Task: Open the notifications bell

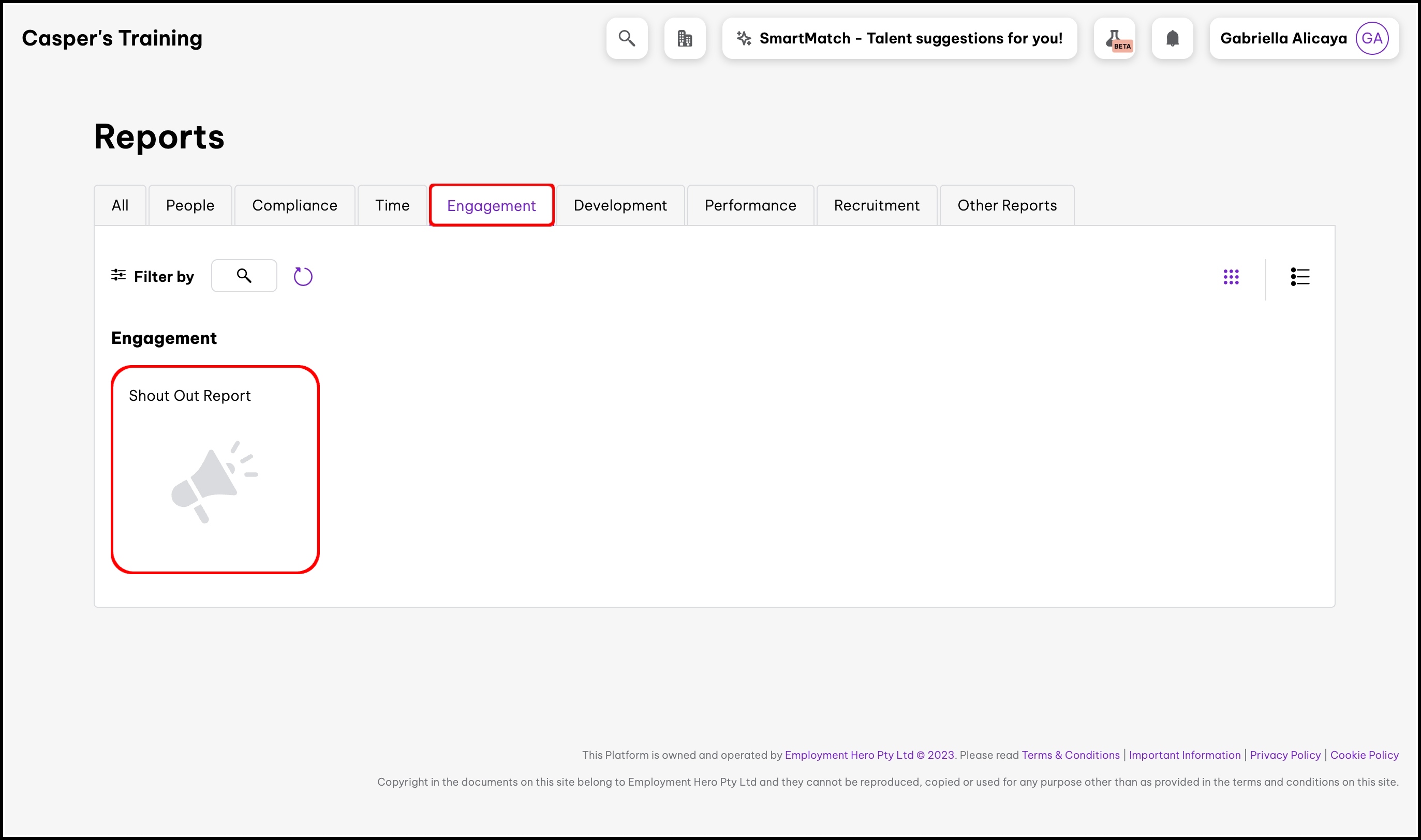Action: coord(1172,38)
